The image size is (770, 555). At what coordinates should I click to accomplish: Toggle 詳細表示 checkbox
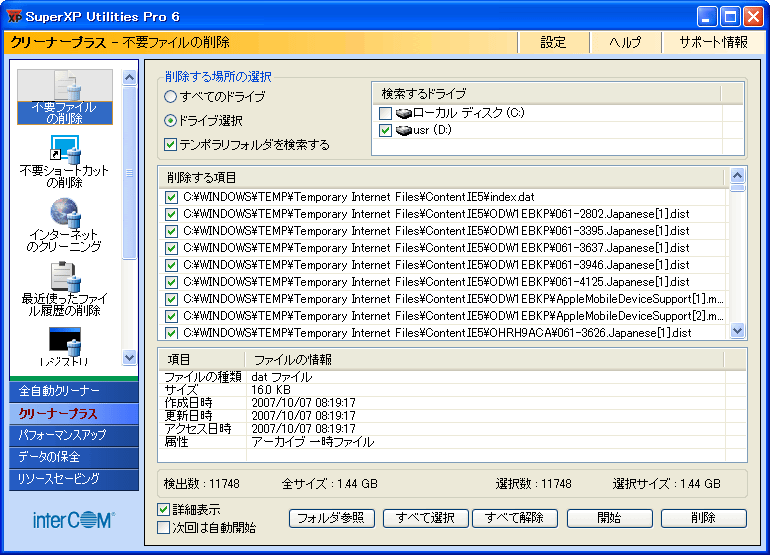point(163,510)
